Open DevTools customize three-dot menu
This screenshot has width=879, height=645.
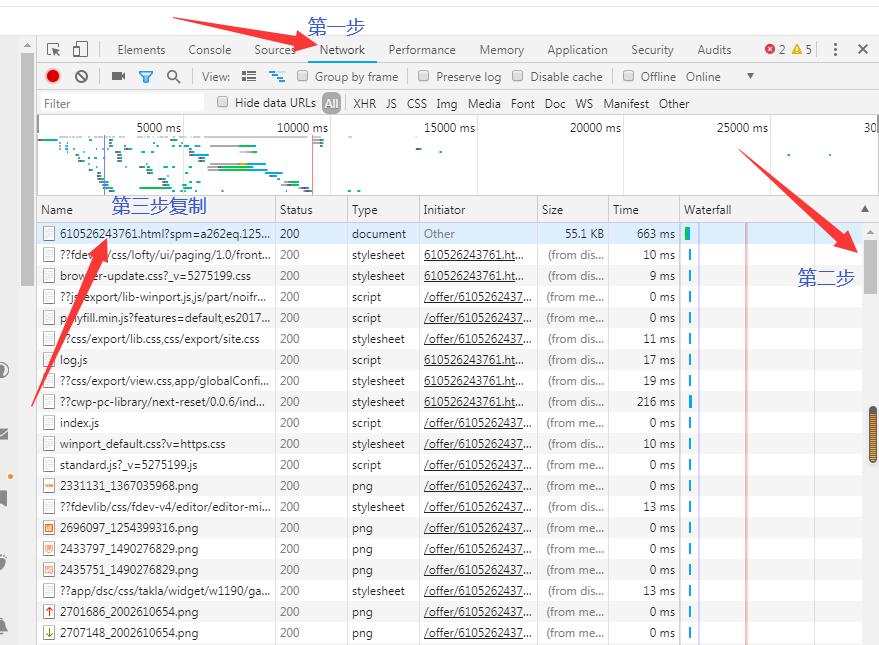pos(835,49)
